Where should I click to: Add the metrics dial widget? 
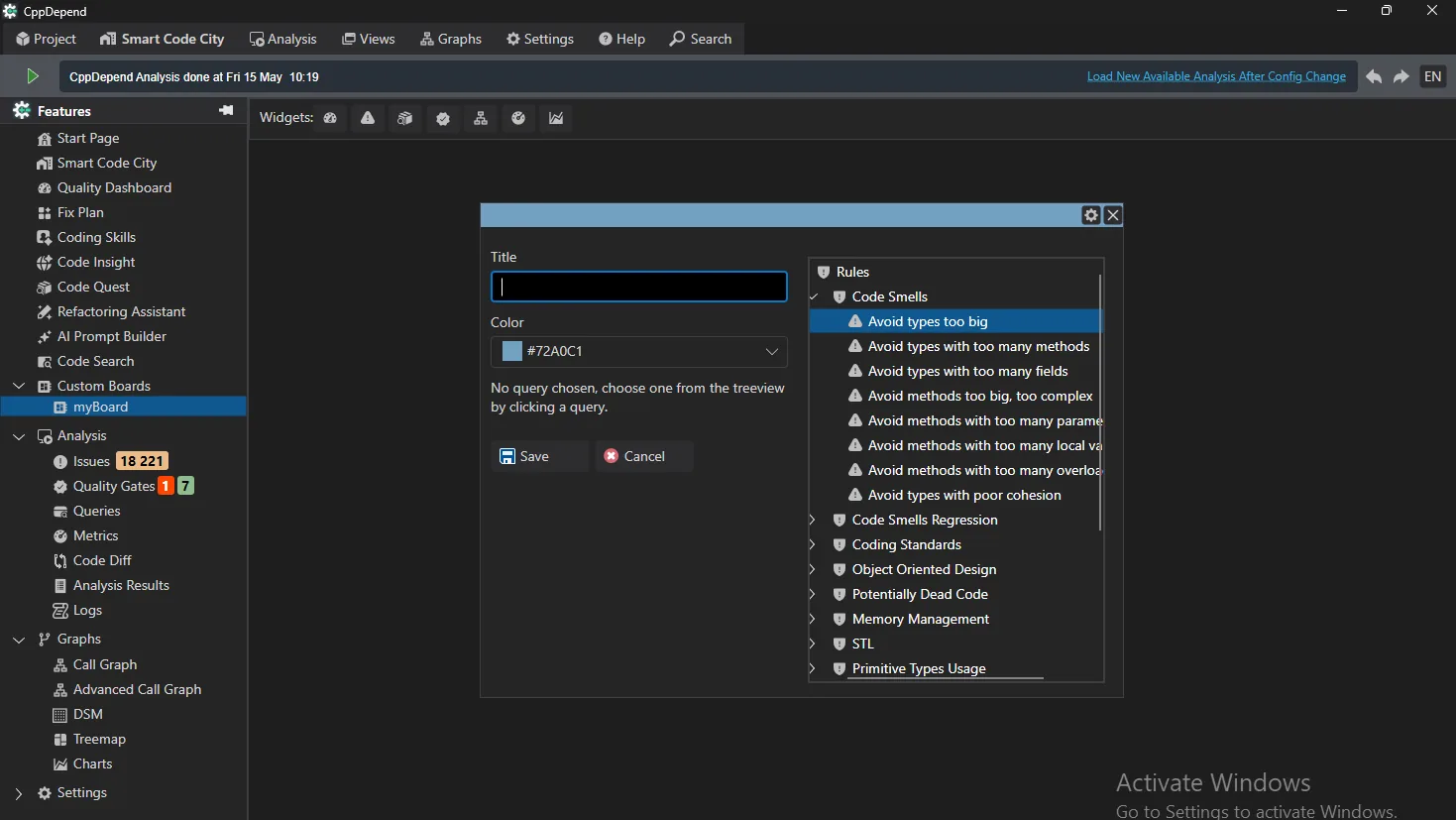(518, 118)
